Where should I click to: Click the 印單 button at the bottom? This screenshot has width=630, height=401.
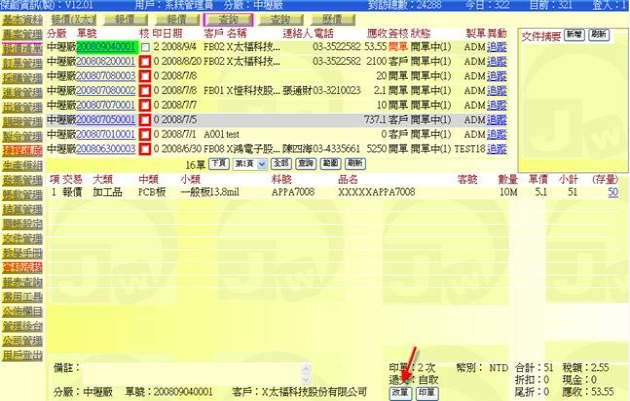click(x=427, y=393)
